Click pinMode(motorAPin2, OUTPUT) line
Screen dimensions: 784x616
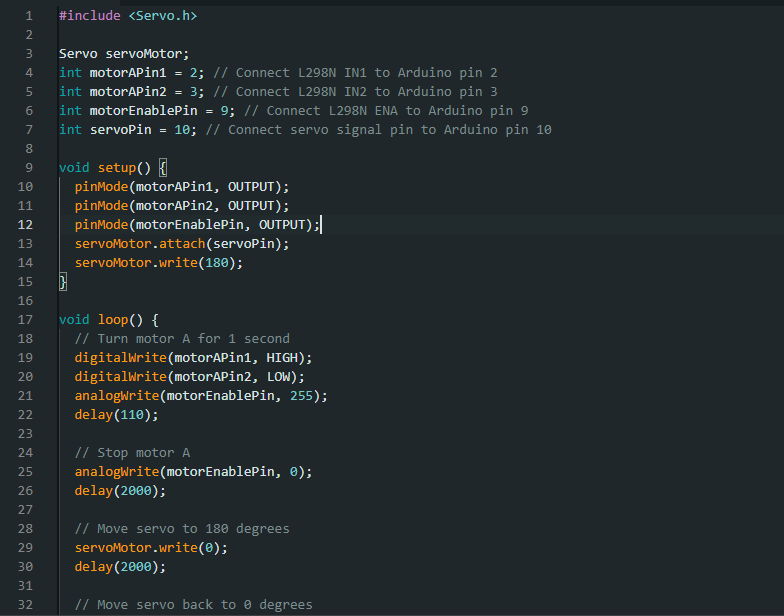click(182, 206)
